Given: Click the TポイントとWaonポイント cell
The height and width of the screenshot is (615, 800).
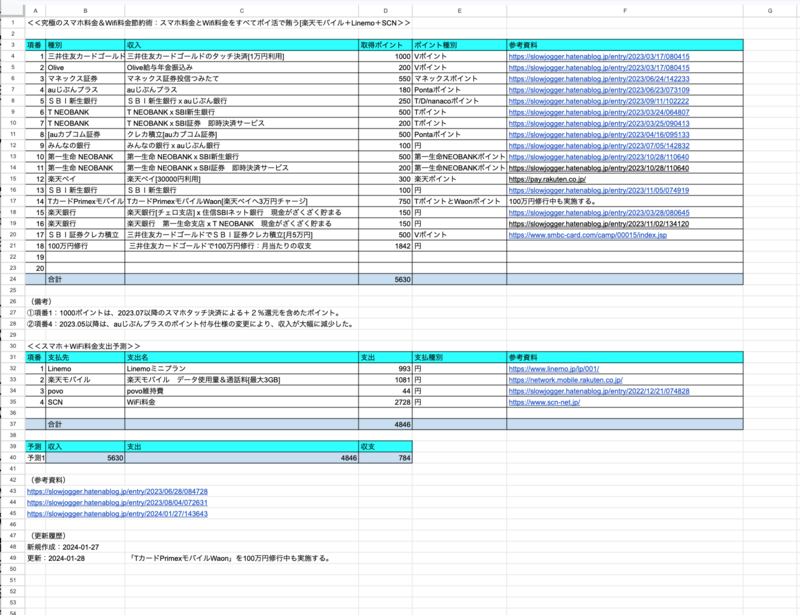Looking at the screenshot, I should click(459, 202).
